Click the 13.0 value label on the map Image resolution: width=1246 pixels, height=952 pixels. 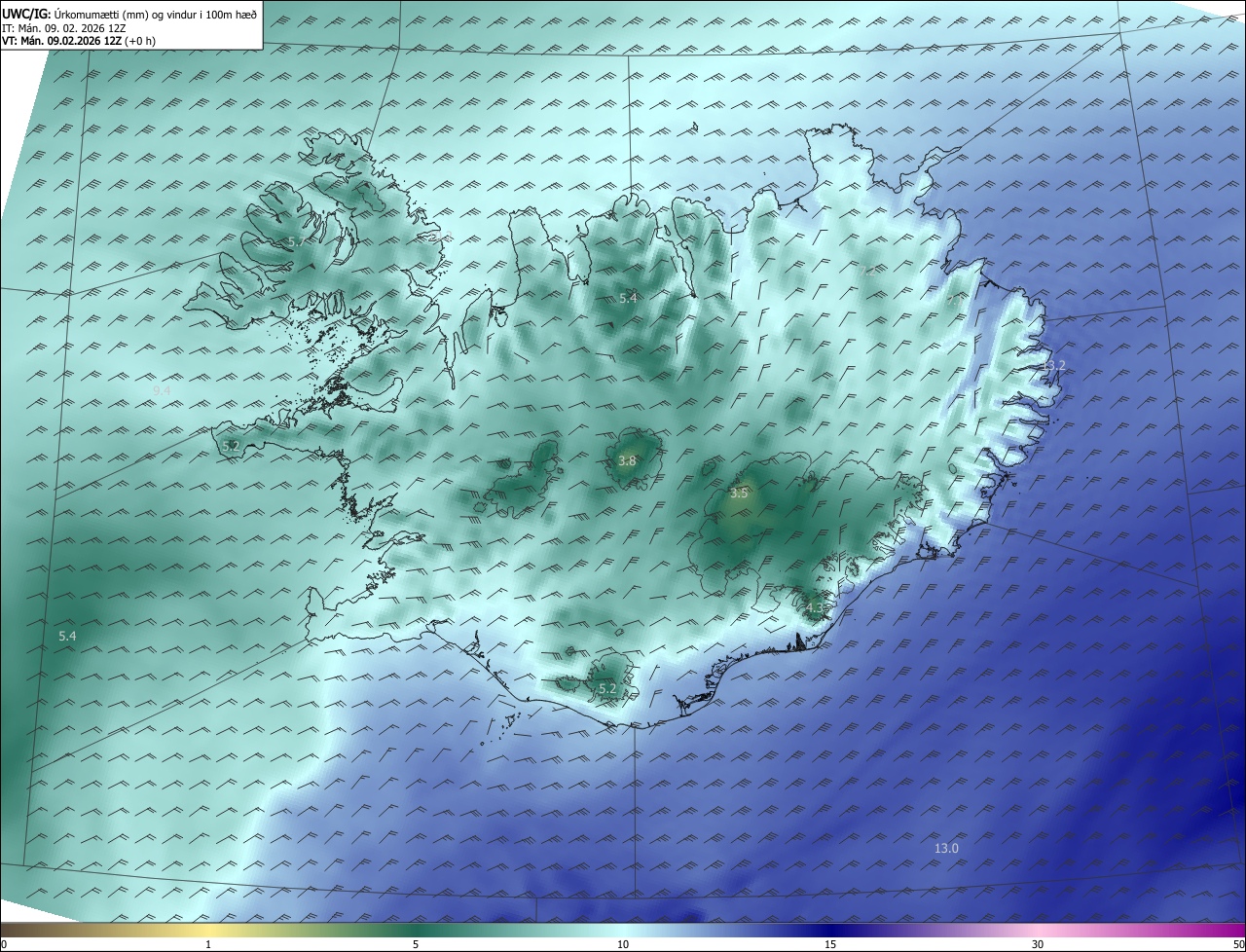pos(946,848)
